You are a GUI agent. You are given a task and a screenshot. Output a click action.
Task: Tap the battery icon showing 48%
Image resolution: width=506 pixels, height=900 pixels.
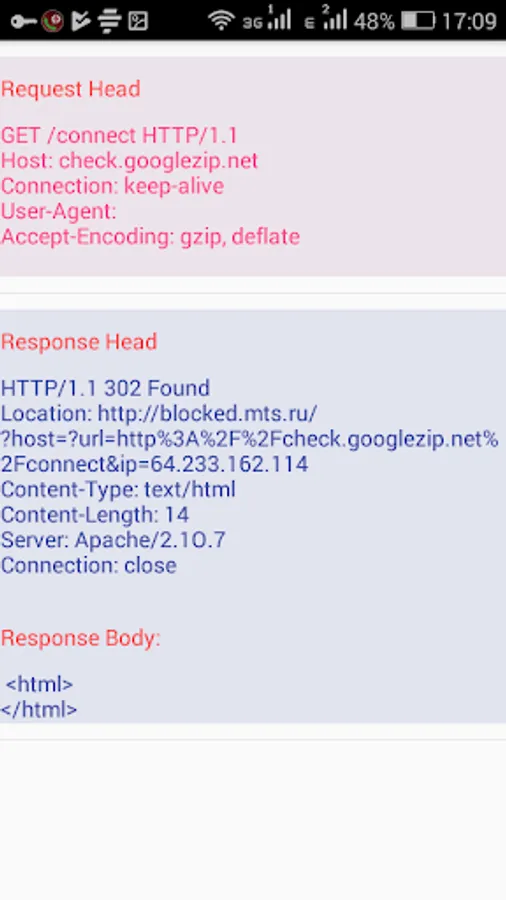[418, 21]
